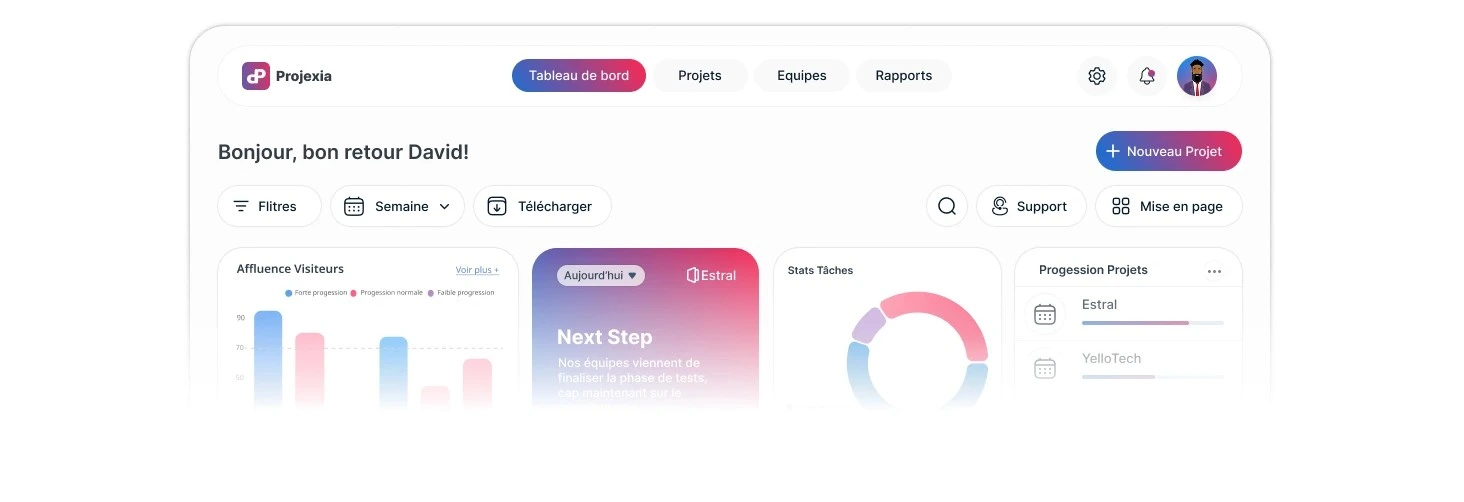Viewport: 1464px width, 502px height.
Task: Open the Support button
Action: click(x=1031, y=206)
